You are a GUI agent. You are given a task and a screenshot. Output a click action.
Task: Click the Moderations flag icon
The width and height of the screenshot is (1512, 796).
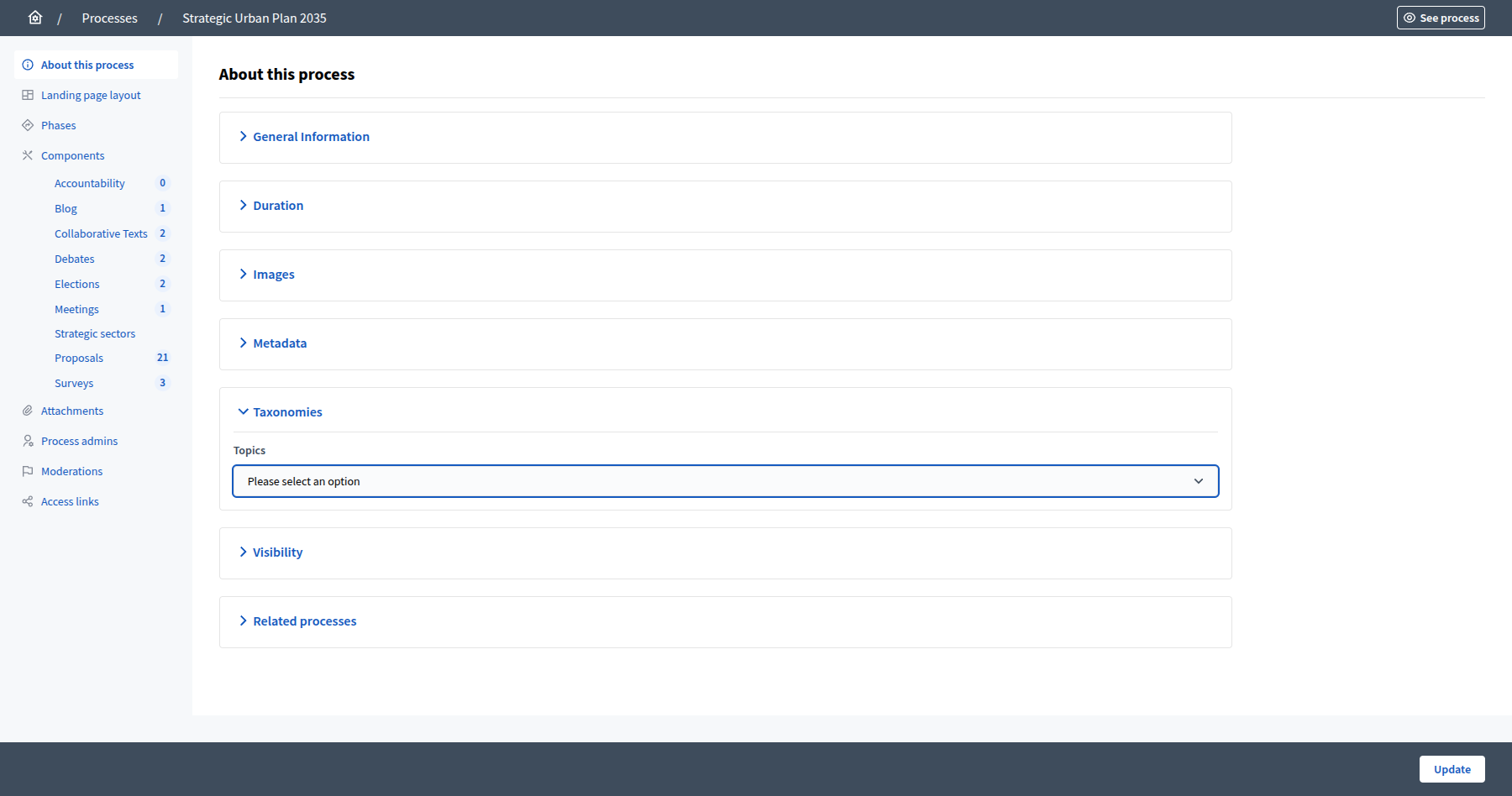(28, 471)
